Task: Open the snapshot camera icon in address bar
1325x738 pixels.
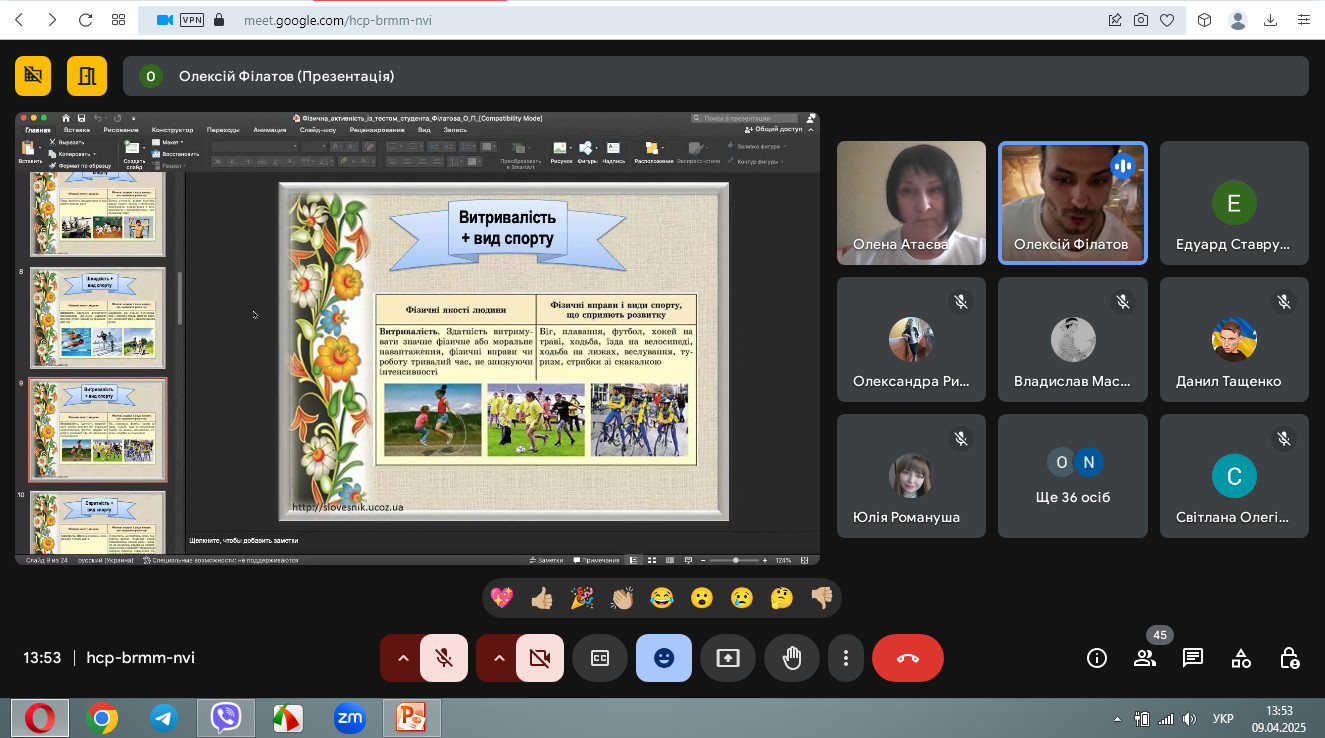Action: 1141,19
